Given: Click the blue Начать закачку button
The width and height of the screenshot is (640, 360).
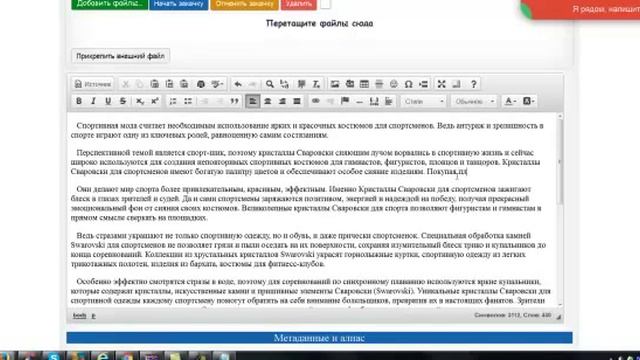Looking at the screenshot, I should (179, 4).
